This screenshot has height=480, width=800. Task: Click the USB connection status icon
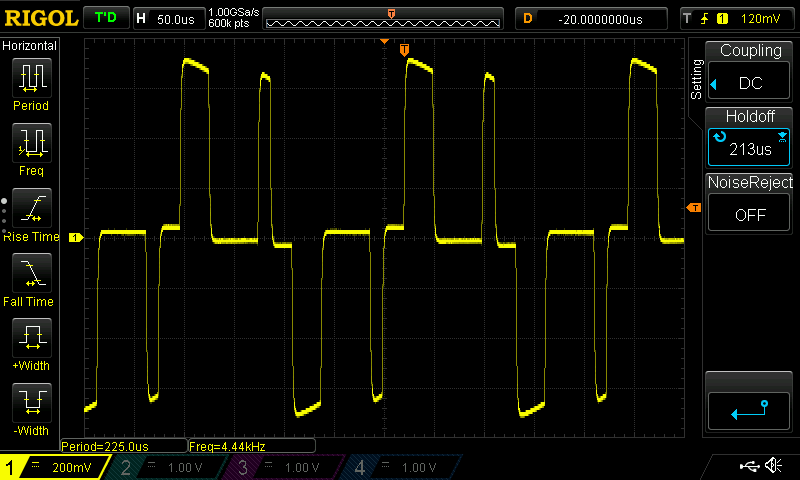point(749,465)
